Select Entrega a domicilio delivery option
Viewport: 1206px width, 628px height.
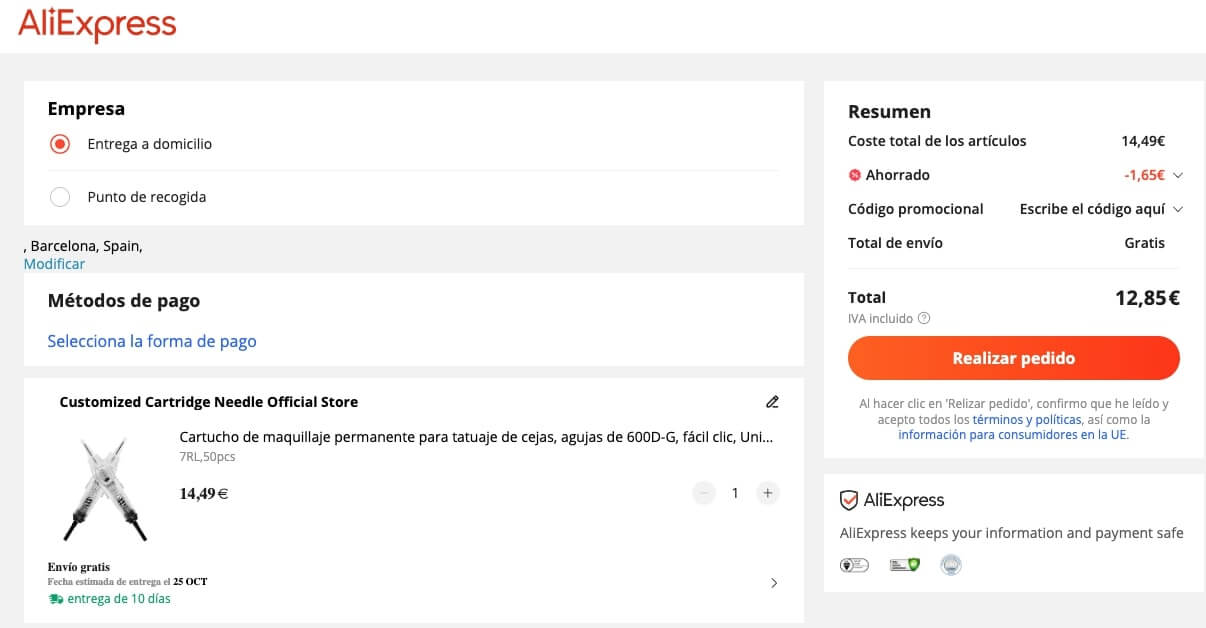point(59,143)
